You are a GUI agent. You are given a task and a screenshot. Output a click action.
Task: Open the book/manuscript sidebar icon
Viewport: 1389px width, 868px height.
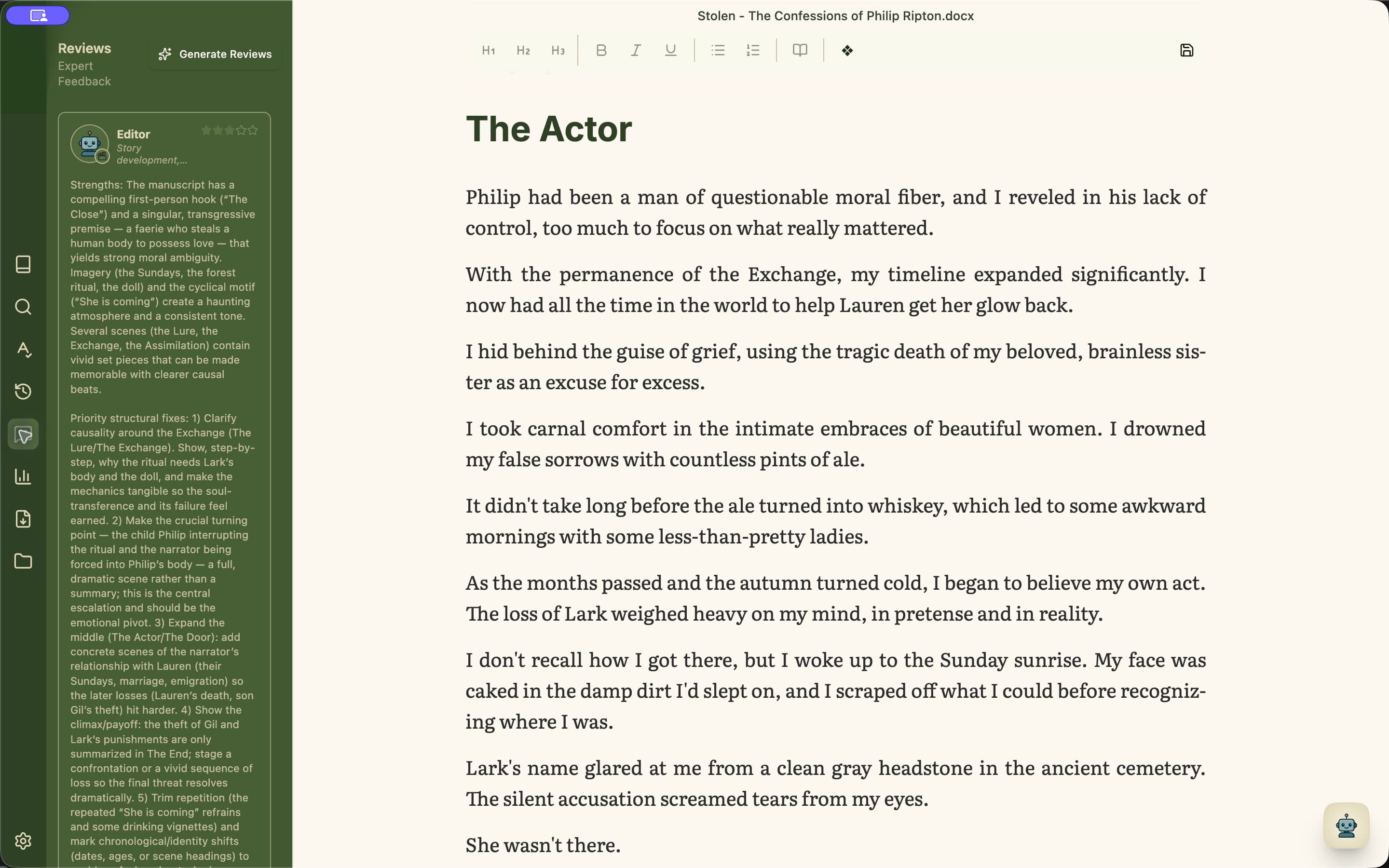23,264
